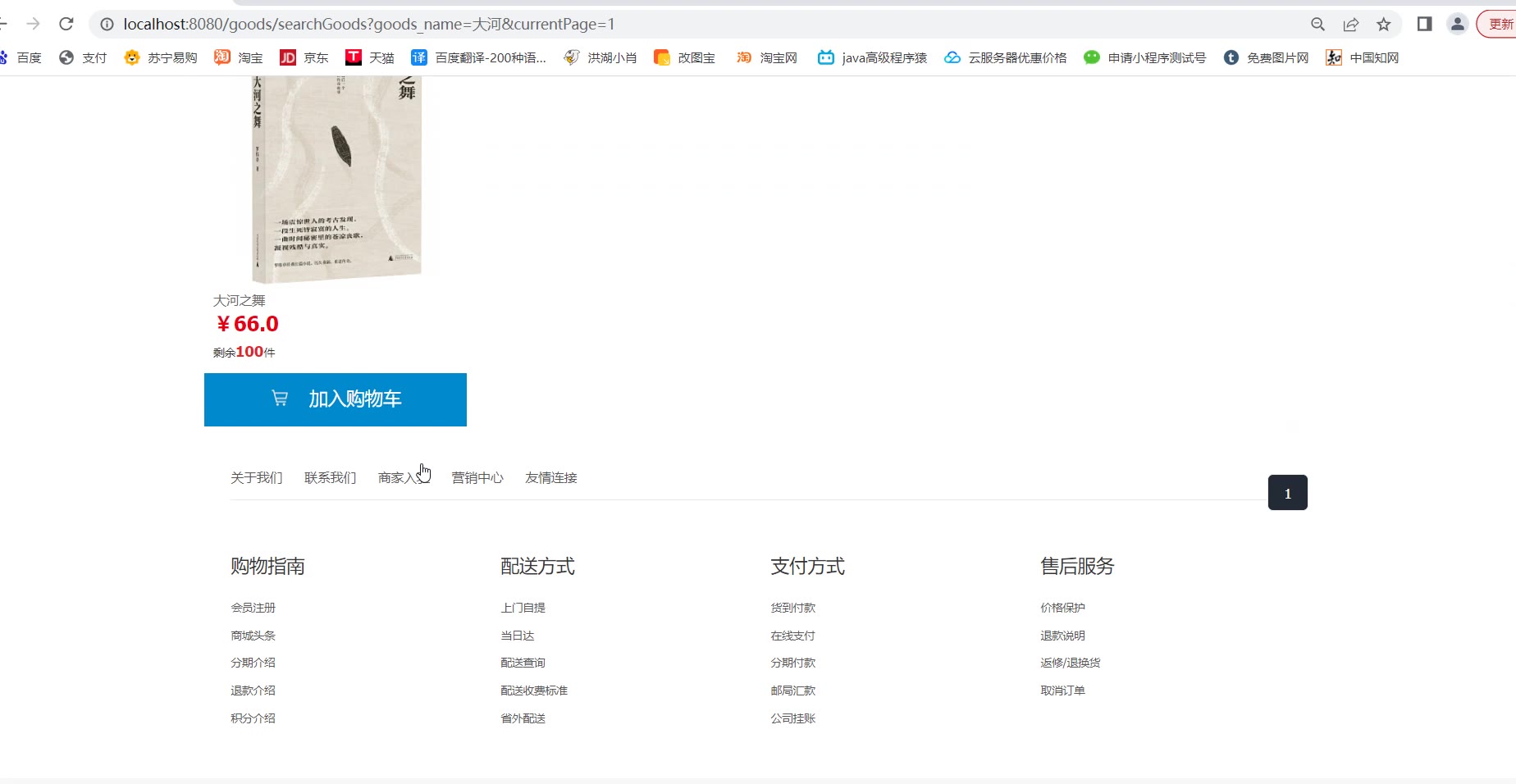Open 邮局汇款 under 支付方式
Viewport: 1516px width, 784px height.
[x=793, y=691]
